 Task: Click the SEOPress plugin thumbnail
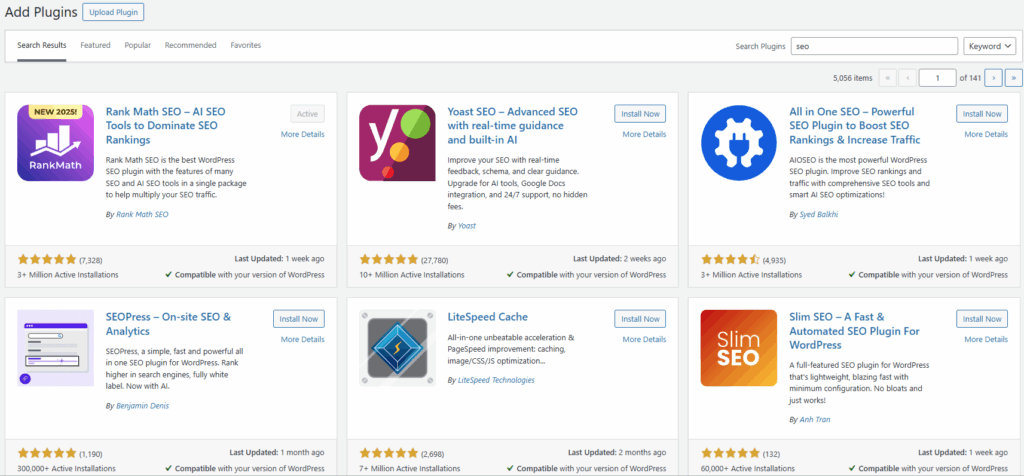(56, 348)
